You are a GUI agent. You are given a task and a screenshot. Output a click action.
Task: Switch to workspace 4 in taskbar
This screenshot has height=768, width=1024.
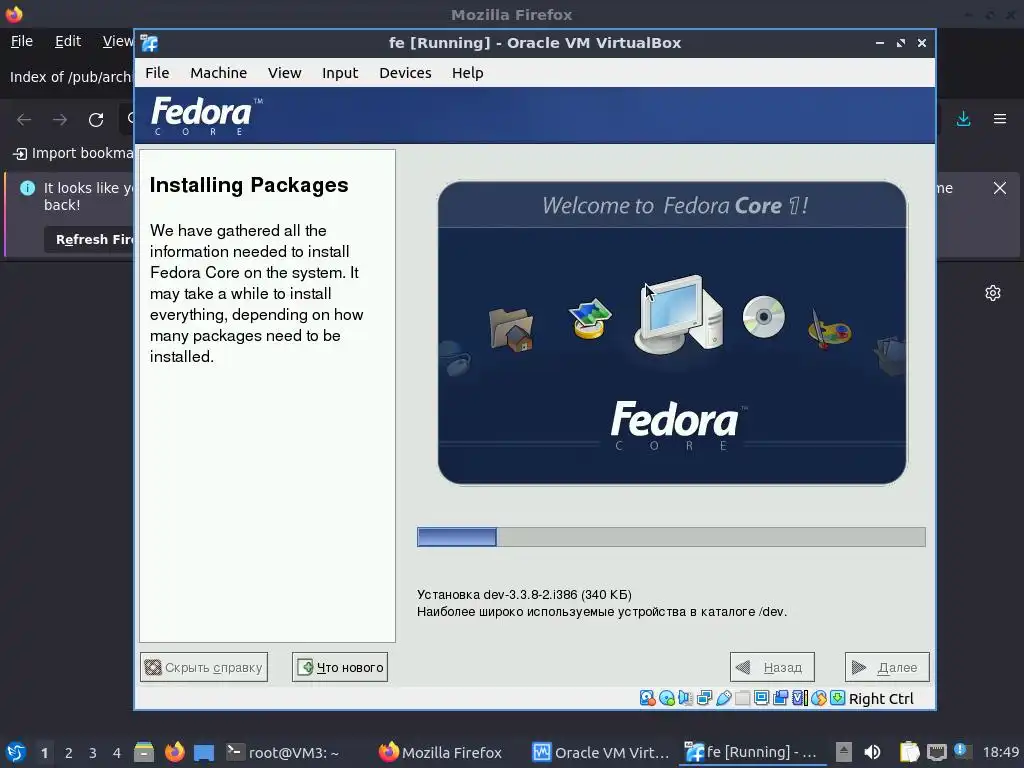tap(117, 753)
